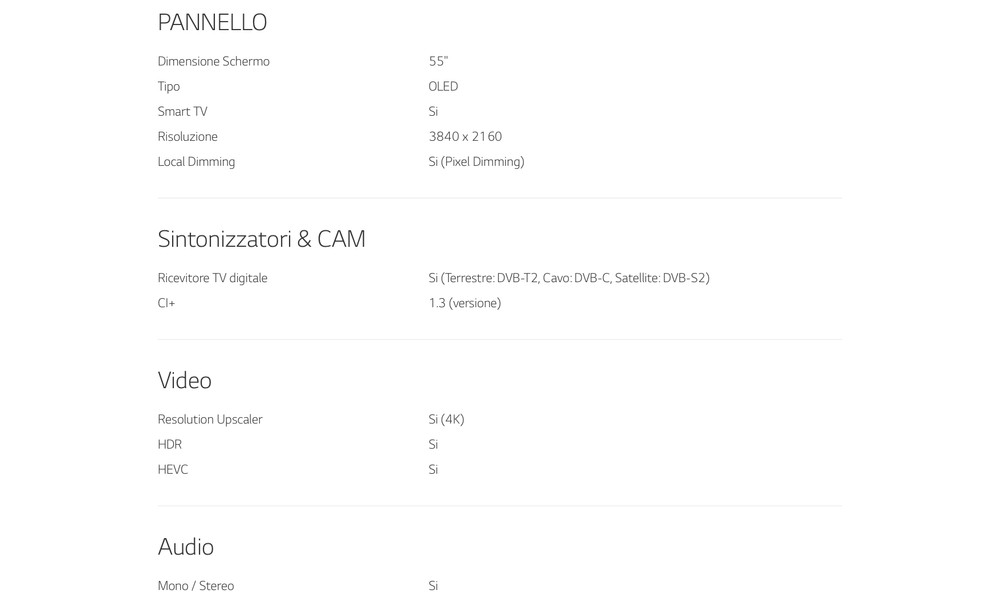This screenshot has width=1000, height=602.
Task: Click the HEVC specification label
Action: pos(172,469)
